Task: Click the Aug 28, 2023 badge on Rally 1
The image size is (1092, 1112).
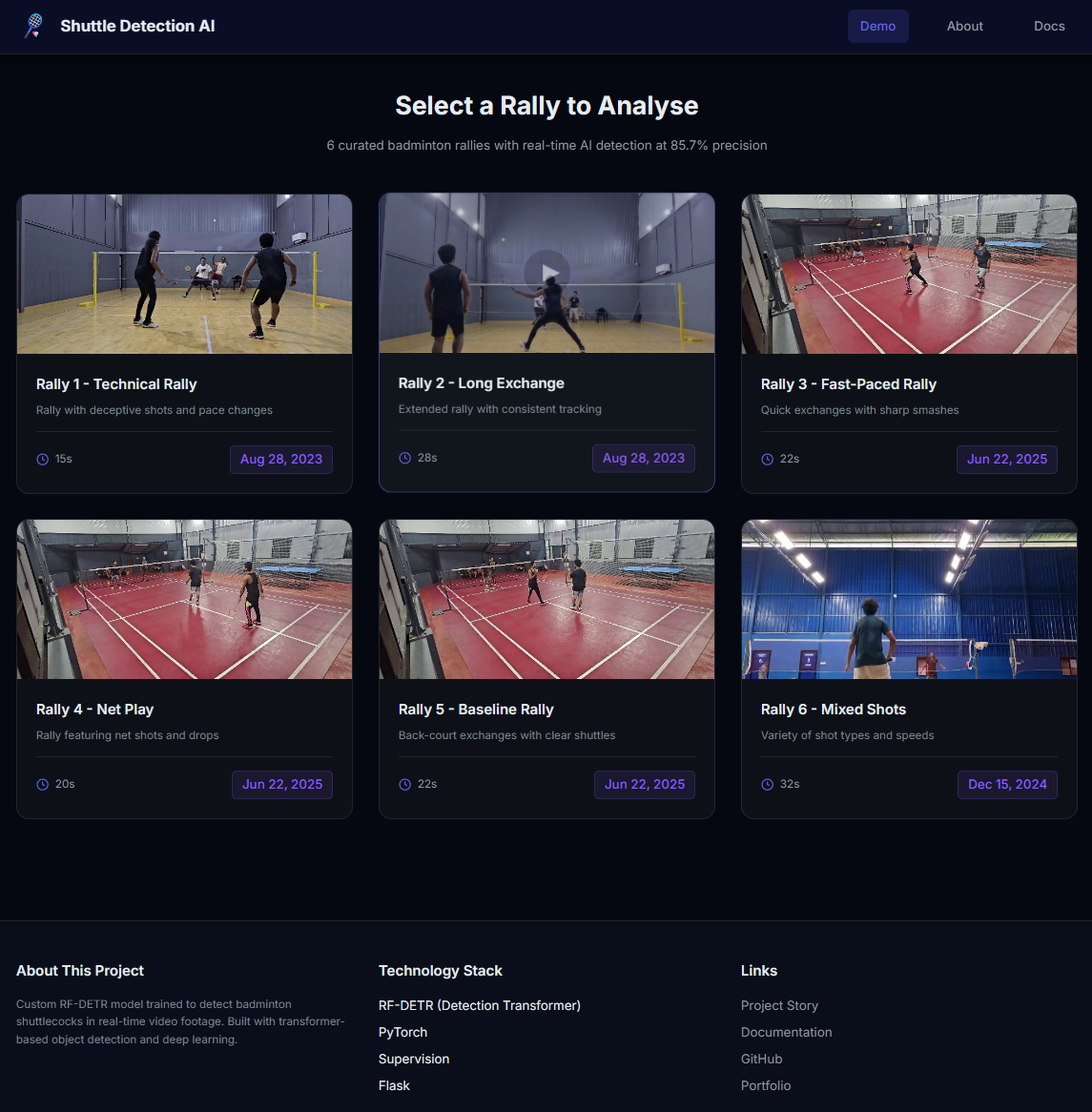Action: coord(280,459)
